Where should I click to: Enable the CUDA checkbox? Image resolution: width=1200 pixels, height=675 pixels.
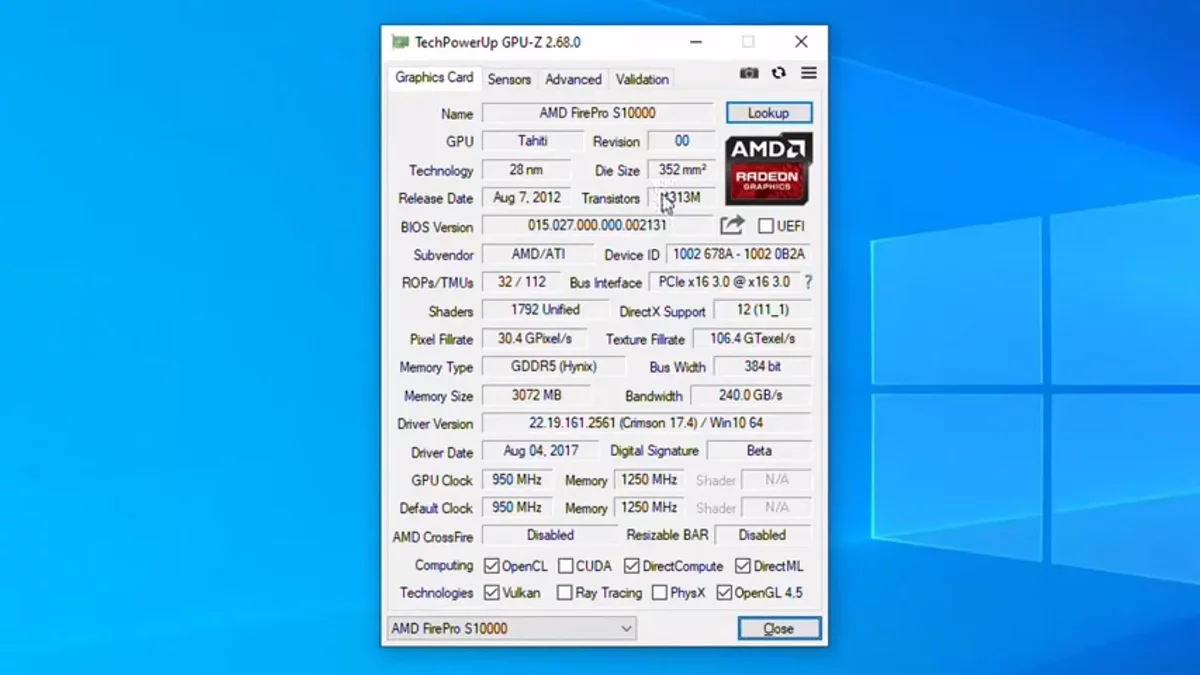pos(566,566)
